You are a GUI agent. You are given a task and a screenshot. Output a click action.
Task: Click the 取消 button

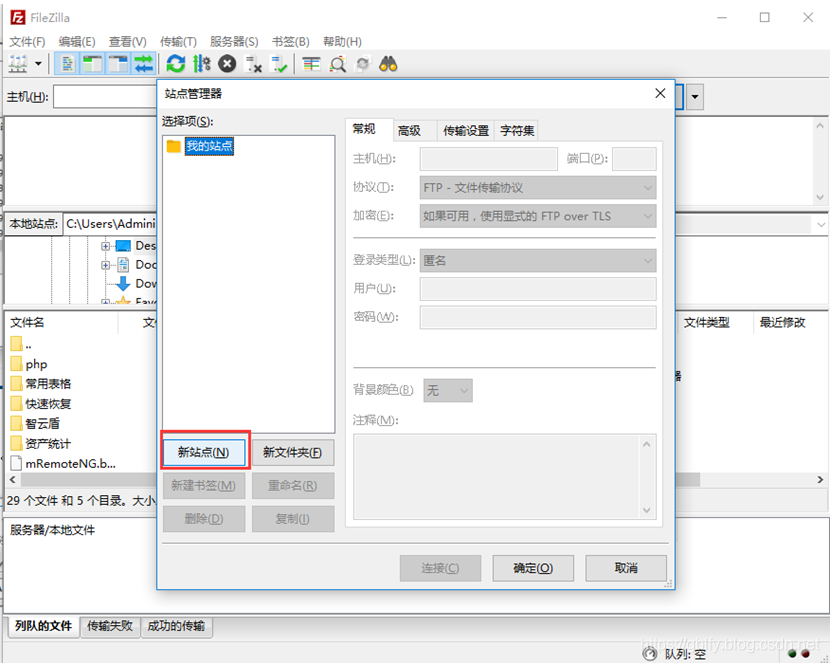[x=626, y=568]
